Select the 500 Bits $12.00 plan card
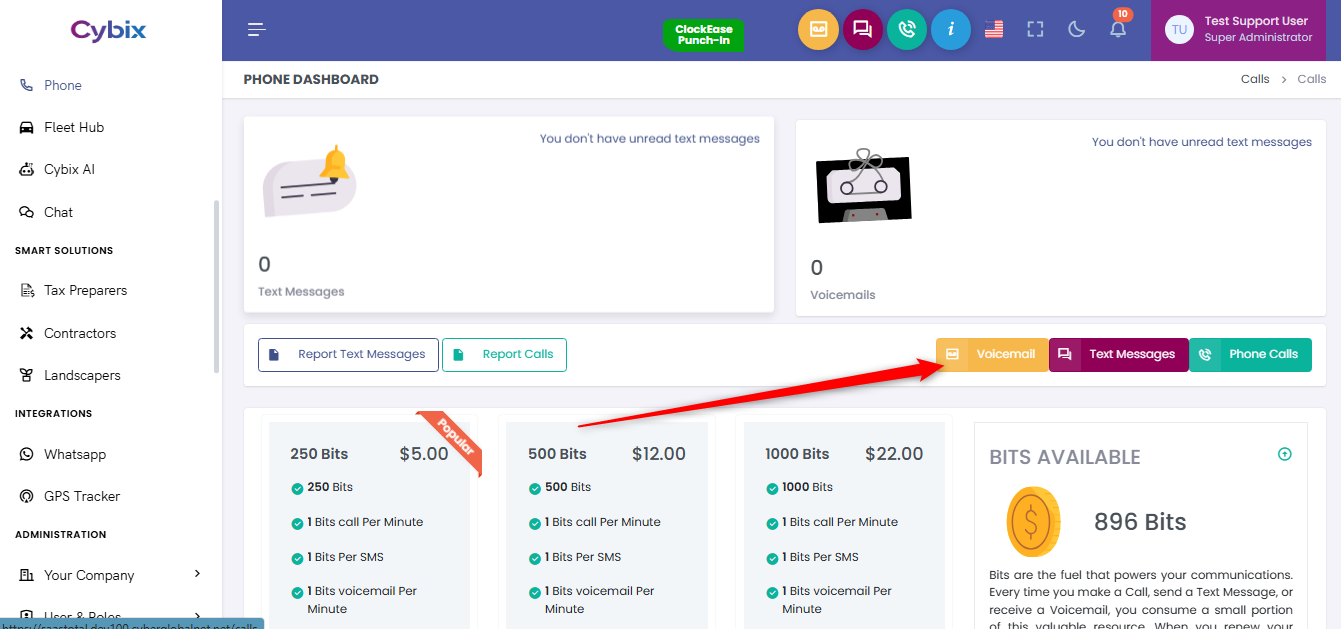Image resolution: width=1341 pixels, height=629 pixels. coord(607,525)
